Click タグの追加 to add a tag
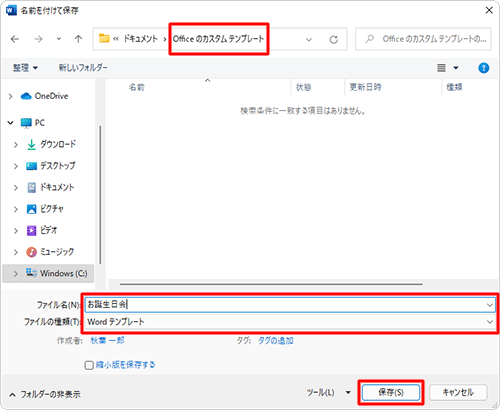This screenshot has width=500, height=410. tap(276, 341)
